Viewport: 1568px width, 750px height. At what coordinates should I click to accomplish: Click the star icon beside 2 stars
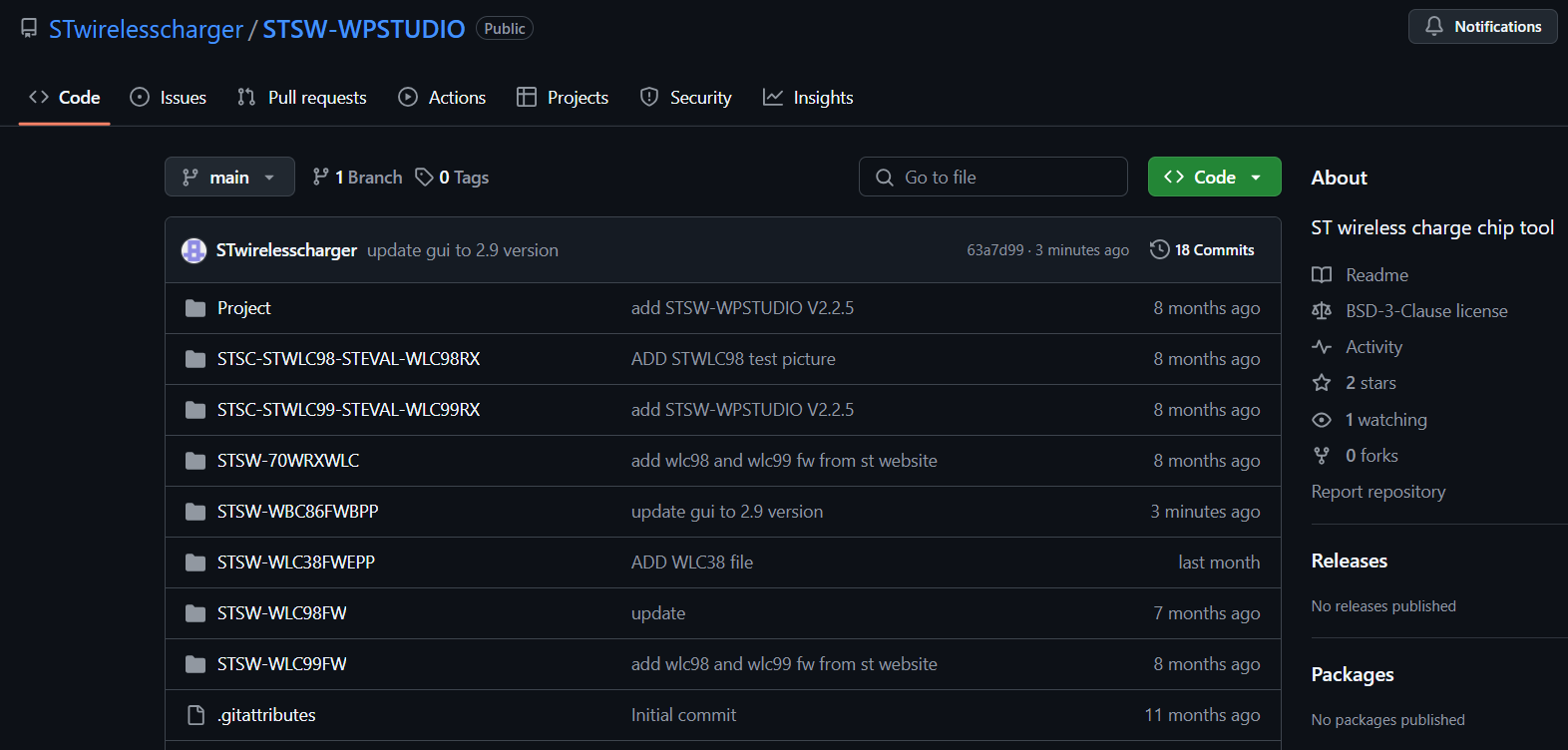(1322, 383)
